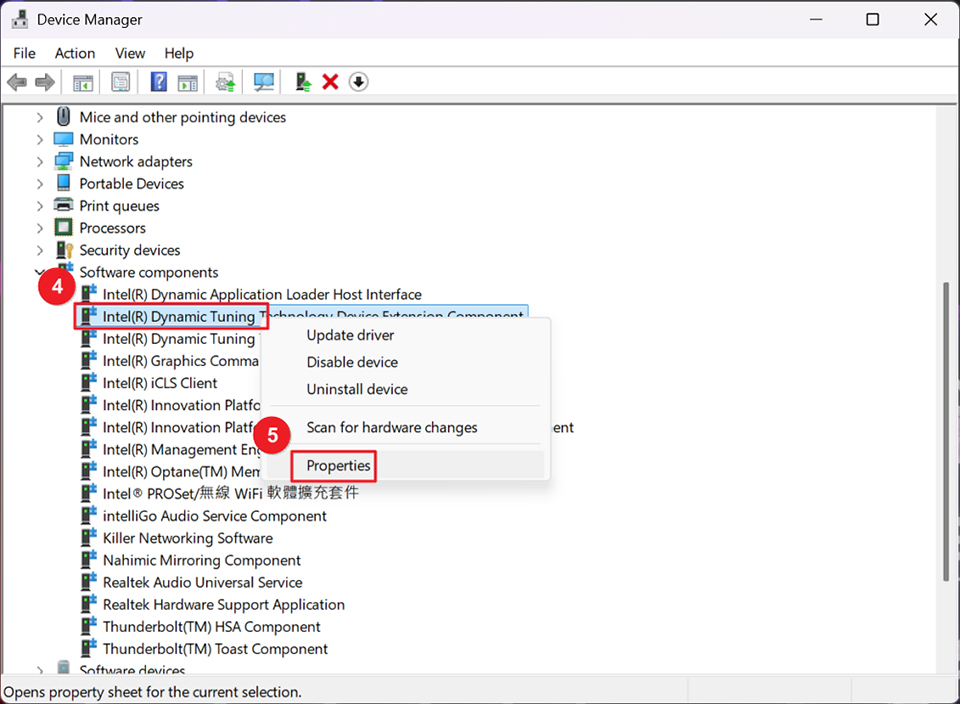Select Software components category label
The height and width of the screenshot is (704, 960).
pyautogui.click(x=149, y=272)
